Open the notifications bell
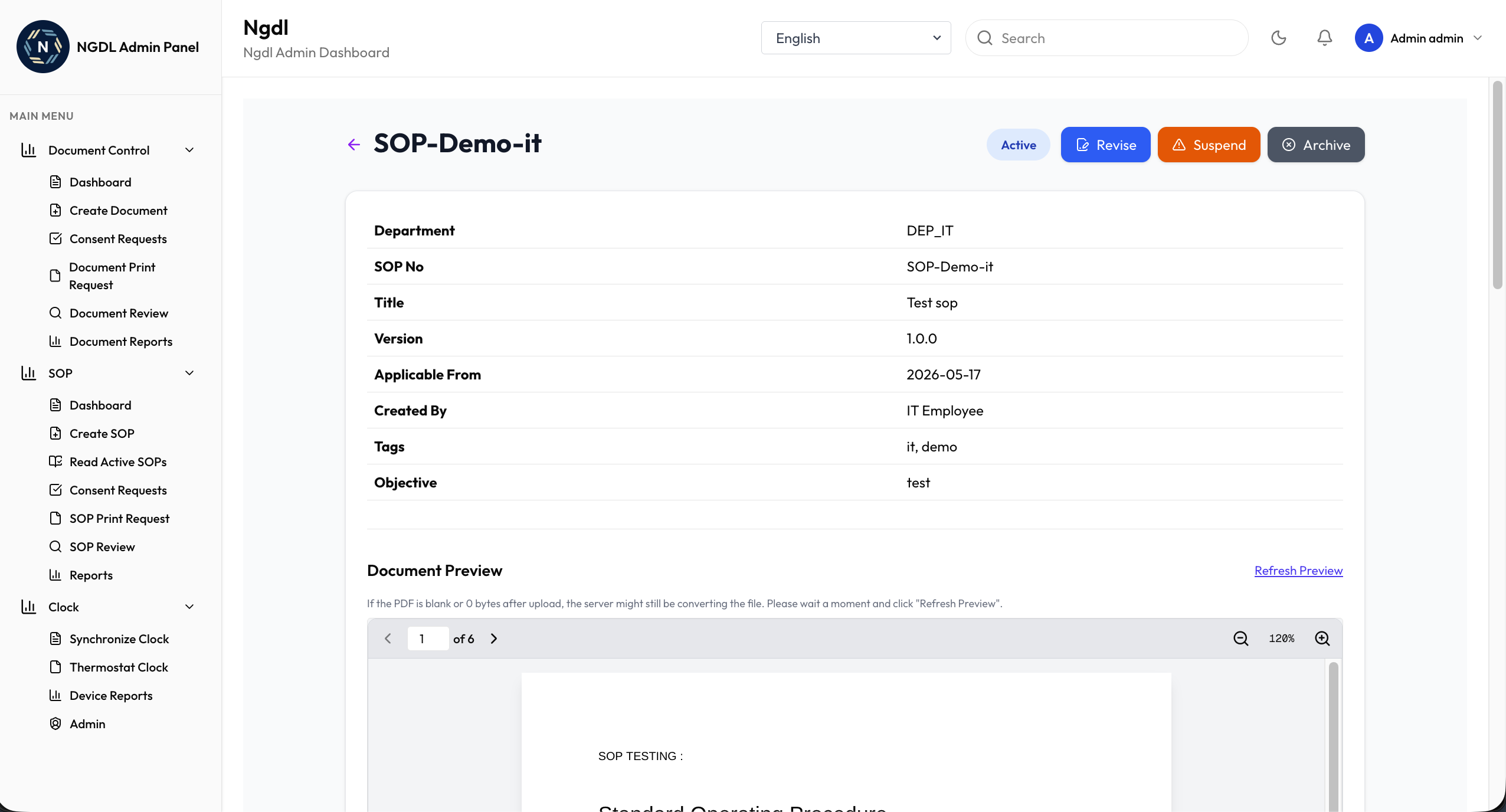This screenshot has height=812, width=1506. point(1324,38)
